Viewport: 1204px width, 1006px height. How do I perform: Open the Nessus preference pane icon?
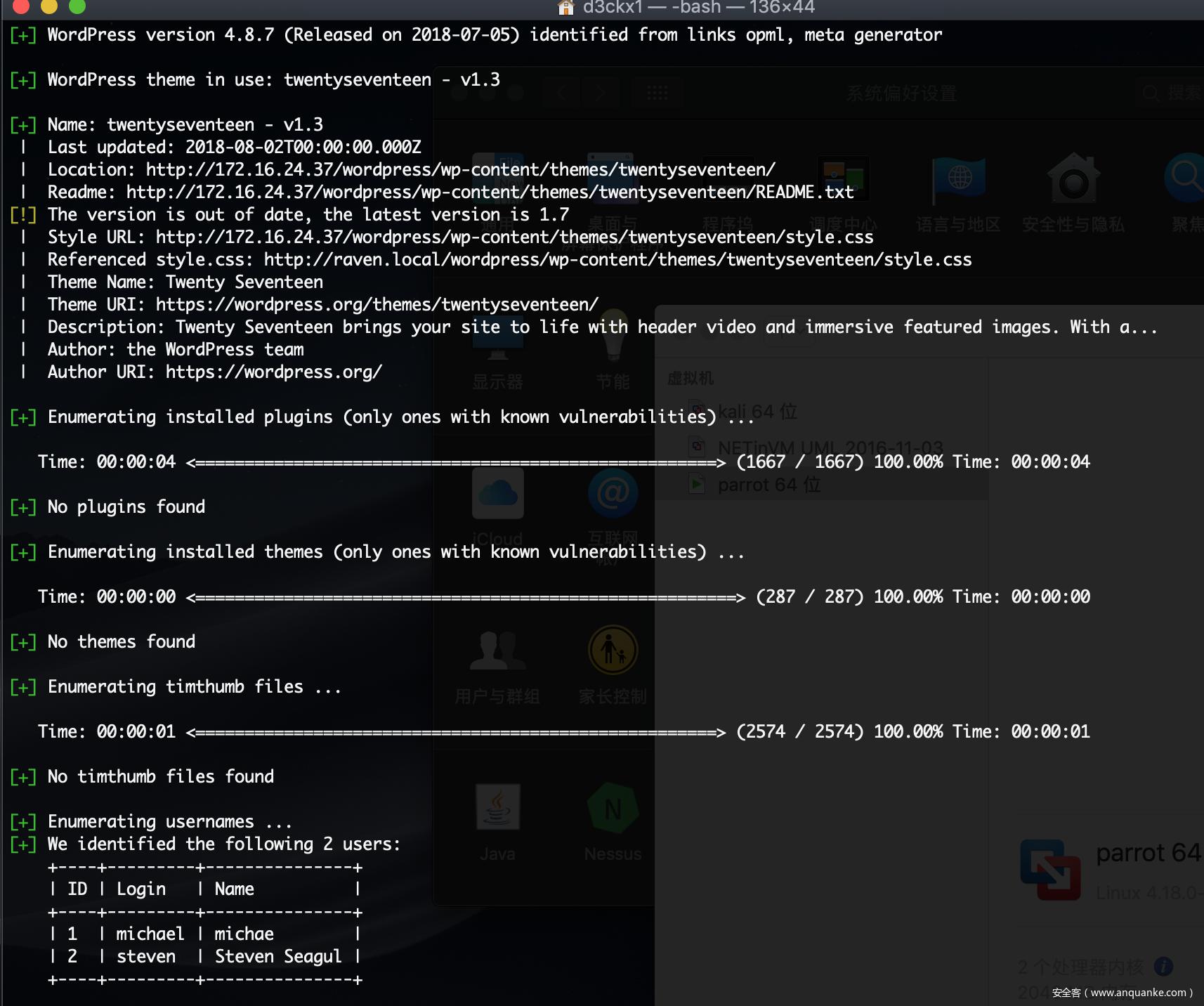613,809
